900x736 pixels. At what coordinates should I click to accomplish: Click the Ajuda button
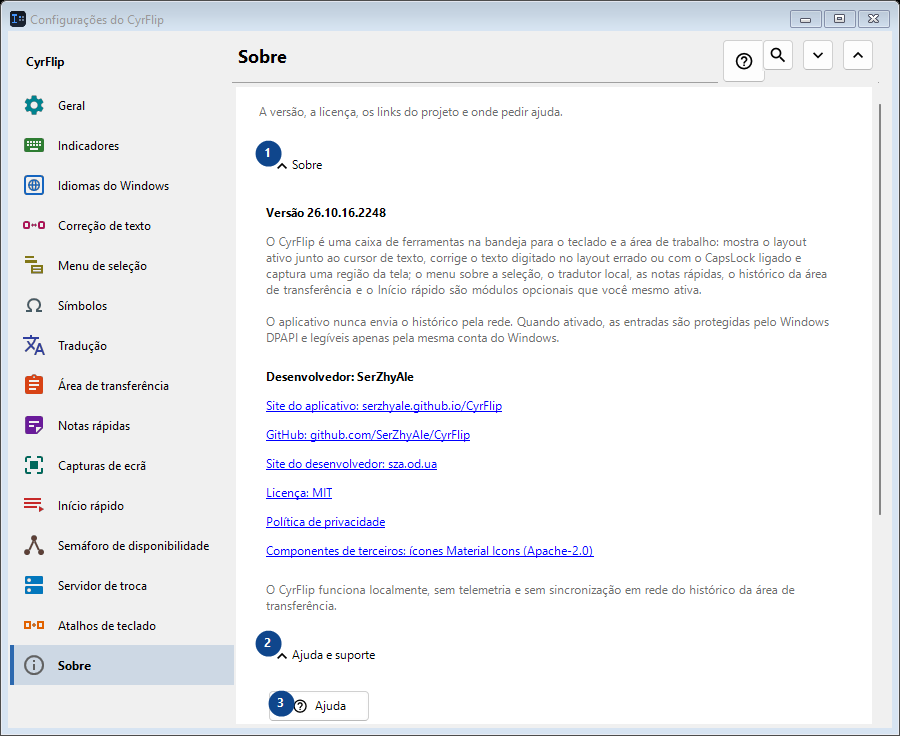click(x=319, y=706)
